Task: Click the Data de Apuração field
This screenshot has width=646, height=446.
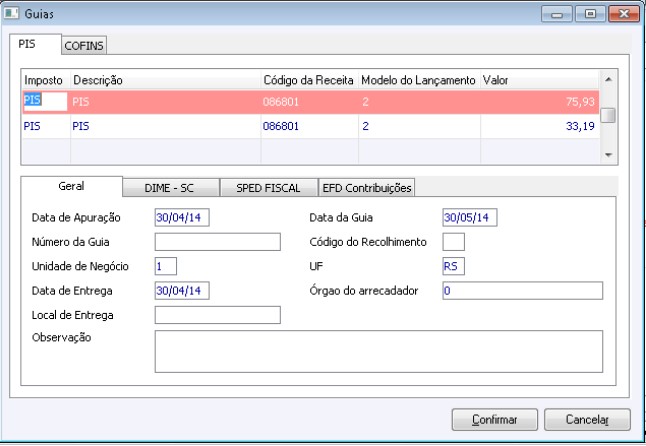Action: pos(182,217)
